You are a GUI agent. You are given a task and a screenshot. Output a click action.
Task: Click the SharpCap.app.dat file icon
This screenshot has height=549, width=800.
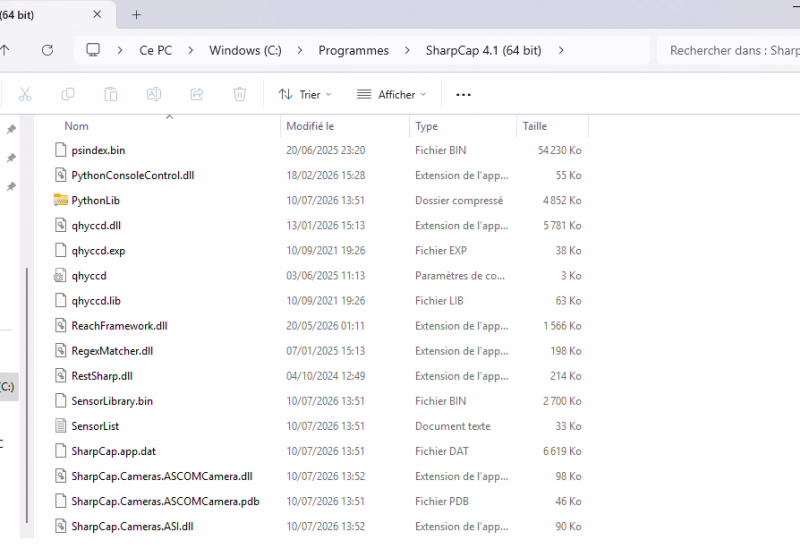tap(60, 451)
